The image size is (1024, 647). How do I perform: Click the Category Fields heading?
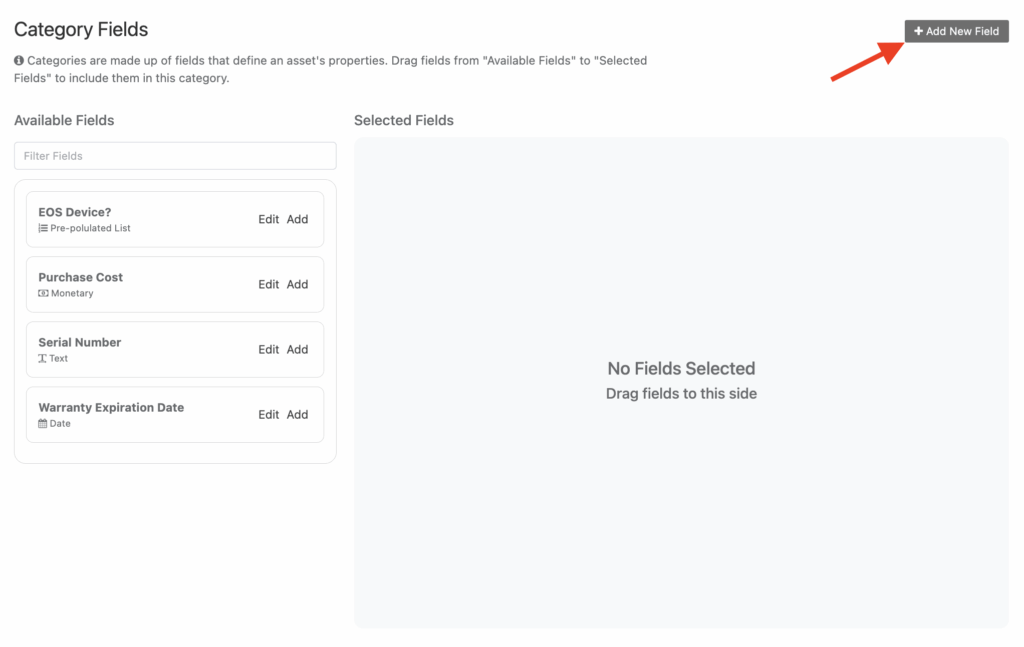80,29
